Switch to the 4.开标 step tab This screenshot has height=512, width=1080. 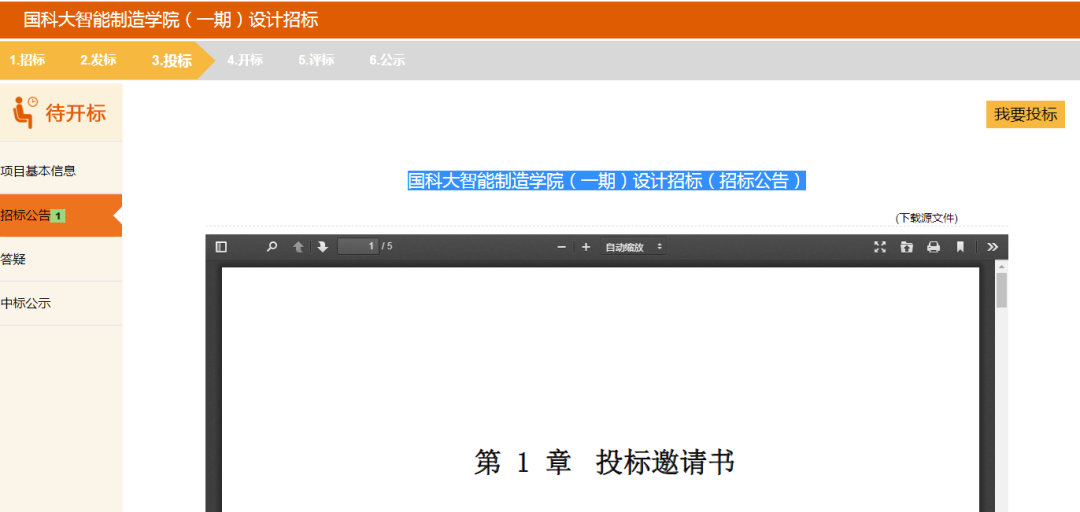pyautogui.click(x=245, y=60)
